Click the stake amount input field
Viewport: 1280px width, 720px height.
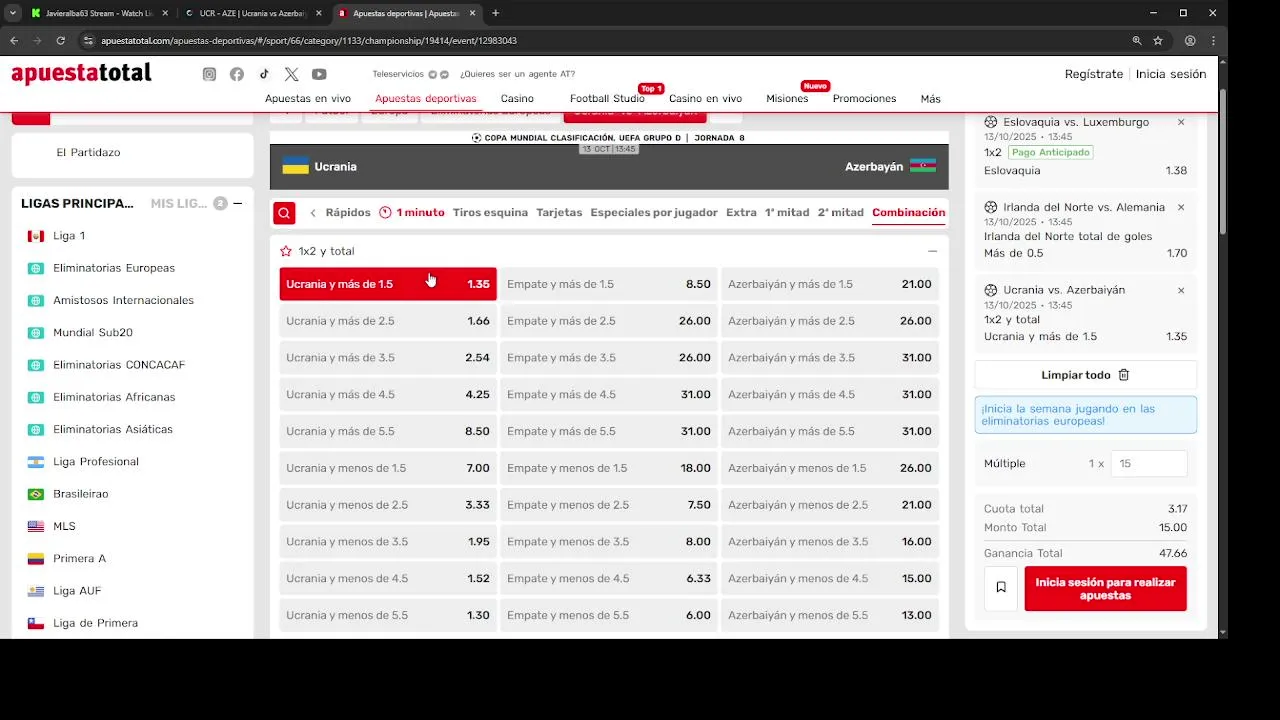tap(1149, 464)
